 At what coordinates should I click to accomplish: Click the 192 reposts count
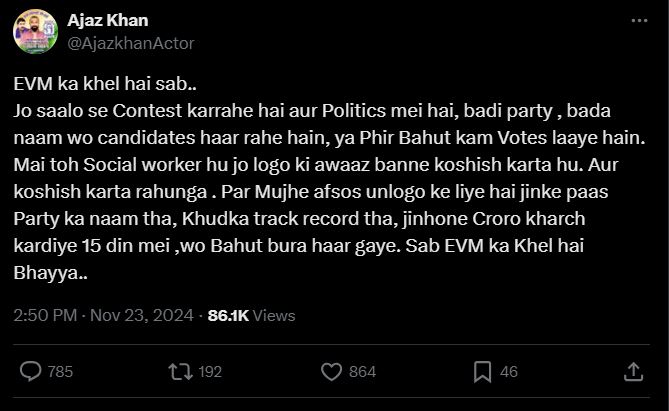pyautogui.click(x=210, y=371)
